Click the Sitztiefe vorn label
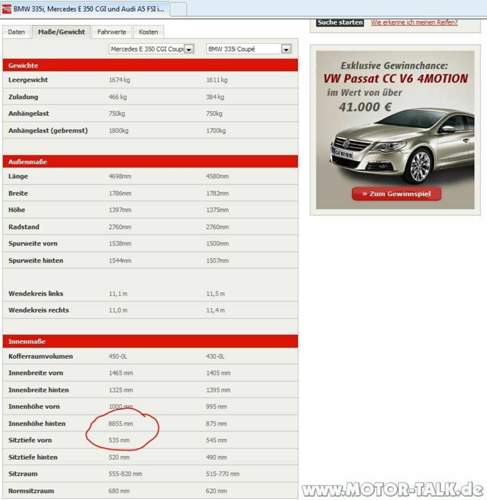The width and height of the screenshot is (487, 500). pos(30,440)
